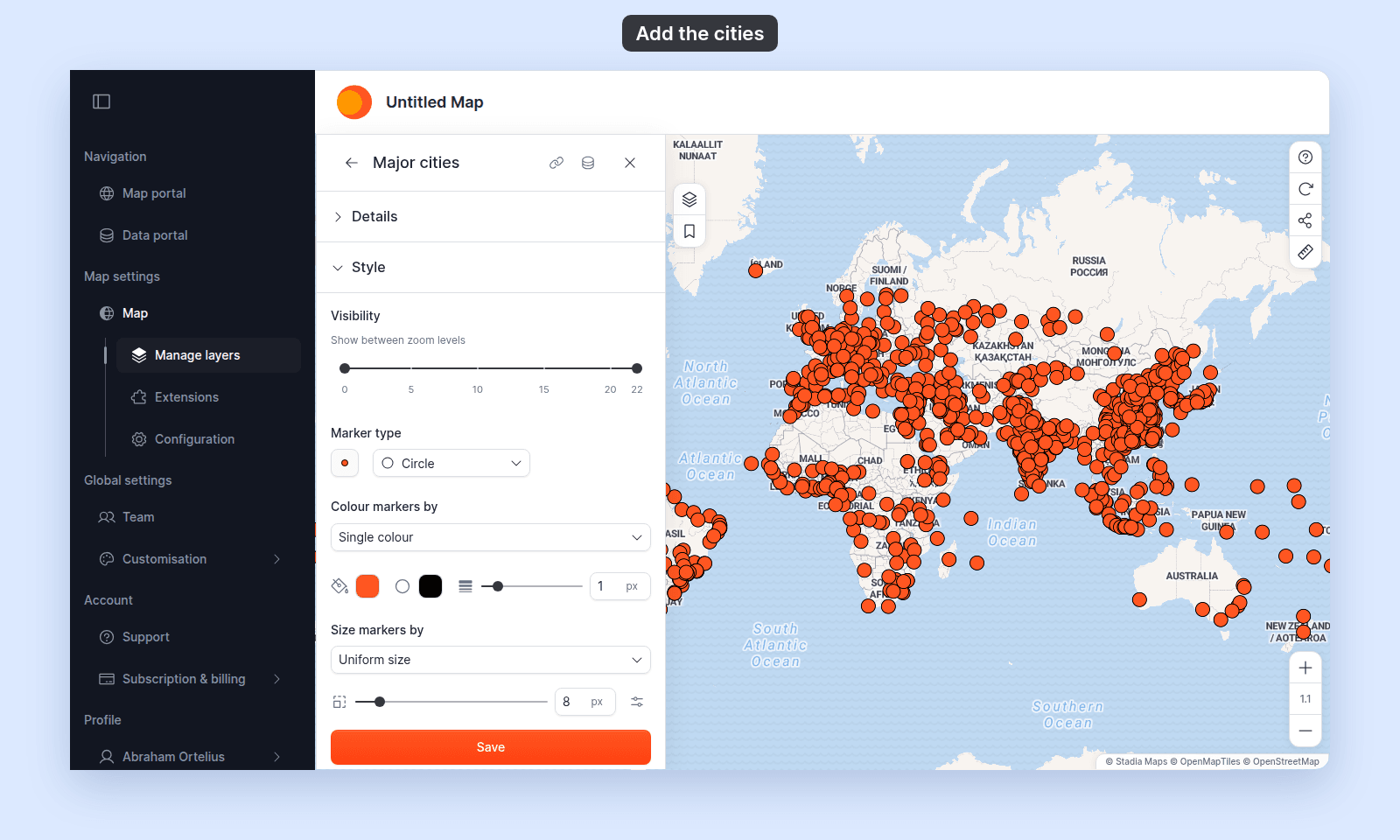The height and width of the screenshot is (840, 1400).
Task: Zoom out with the minus button
Action: [x=1305, y=731]
